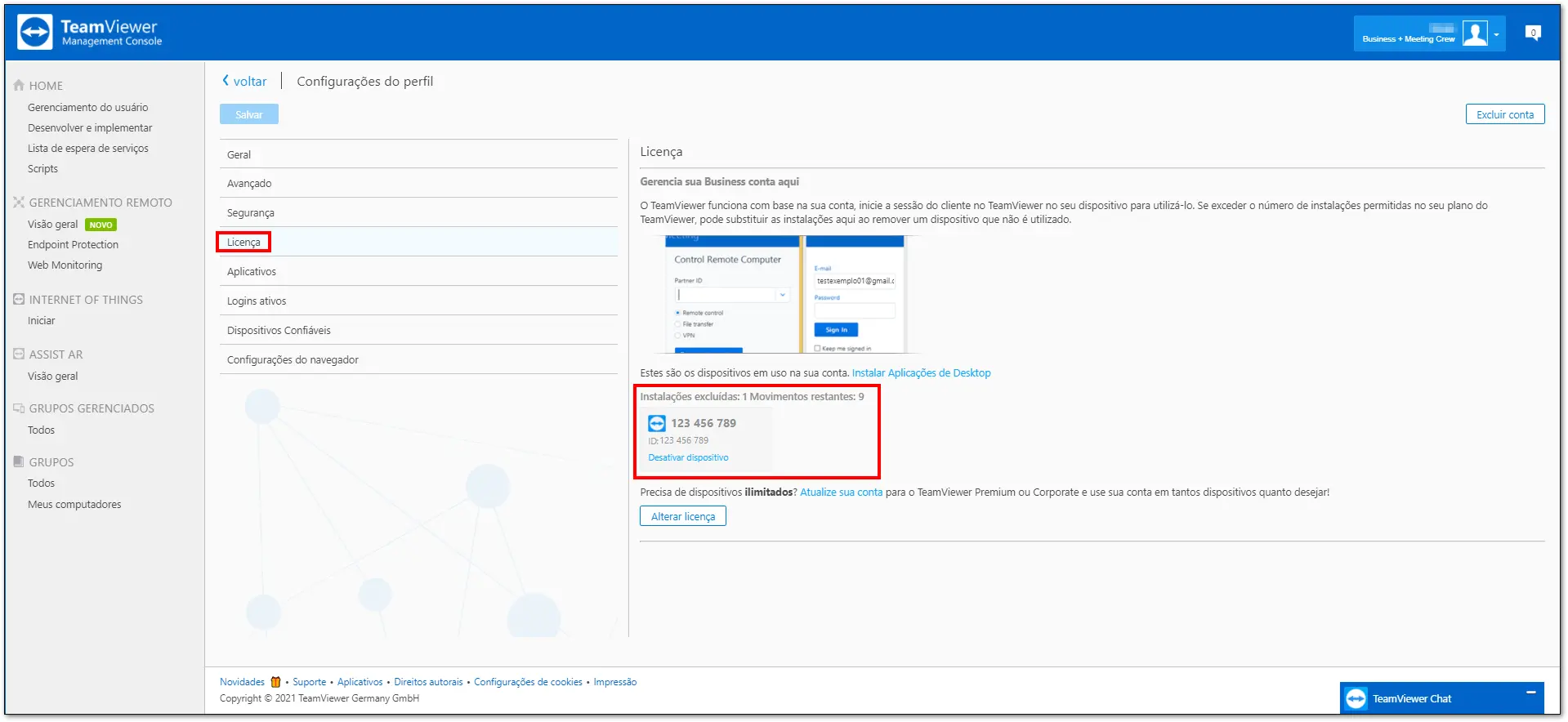Click the Excluir conta button
The width and height of the screenshot is (1568, 722).
tap(1505, 114)
